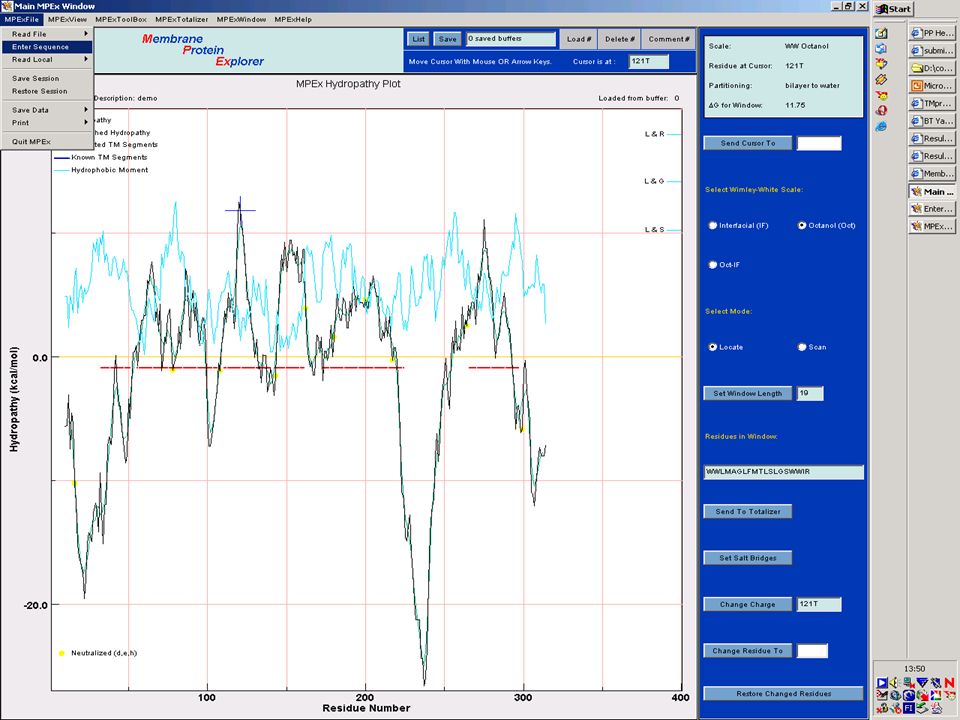
Task: Expand the Read Local submenu
Action: [x=47, y=59]
